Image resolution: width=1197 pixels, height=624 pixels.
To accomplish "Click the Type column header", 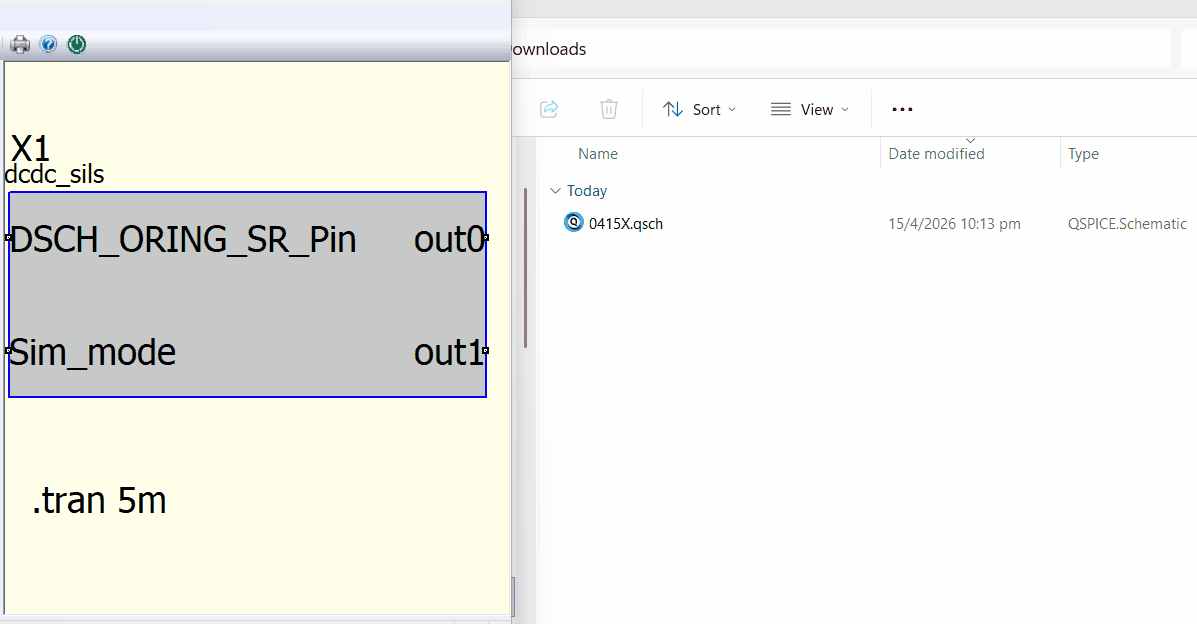I will 1083,154.
